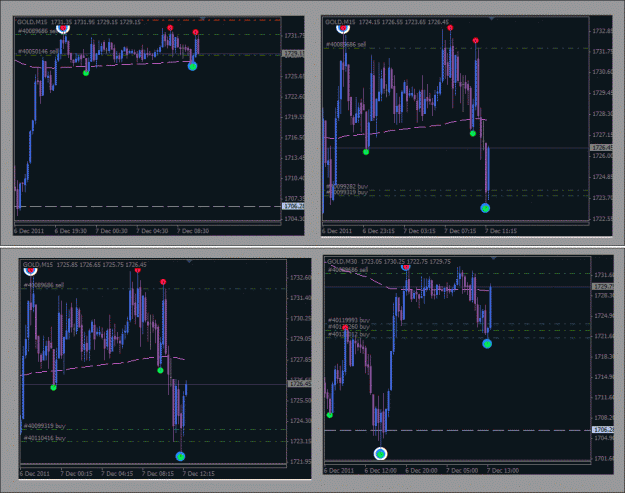Select the blue-ringed marker at the lowest candle, GOLD,M15 1724.15 chart
The width and height of the screenshot is (625, 493).
click(x=485, y=208)
